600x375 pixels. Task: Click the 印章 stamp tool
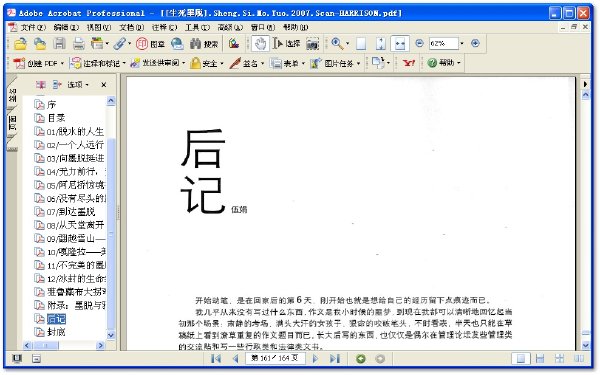150,44
